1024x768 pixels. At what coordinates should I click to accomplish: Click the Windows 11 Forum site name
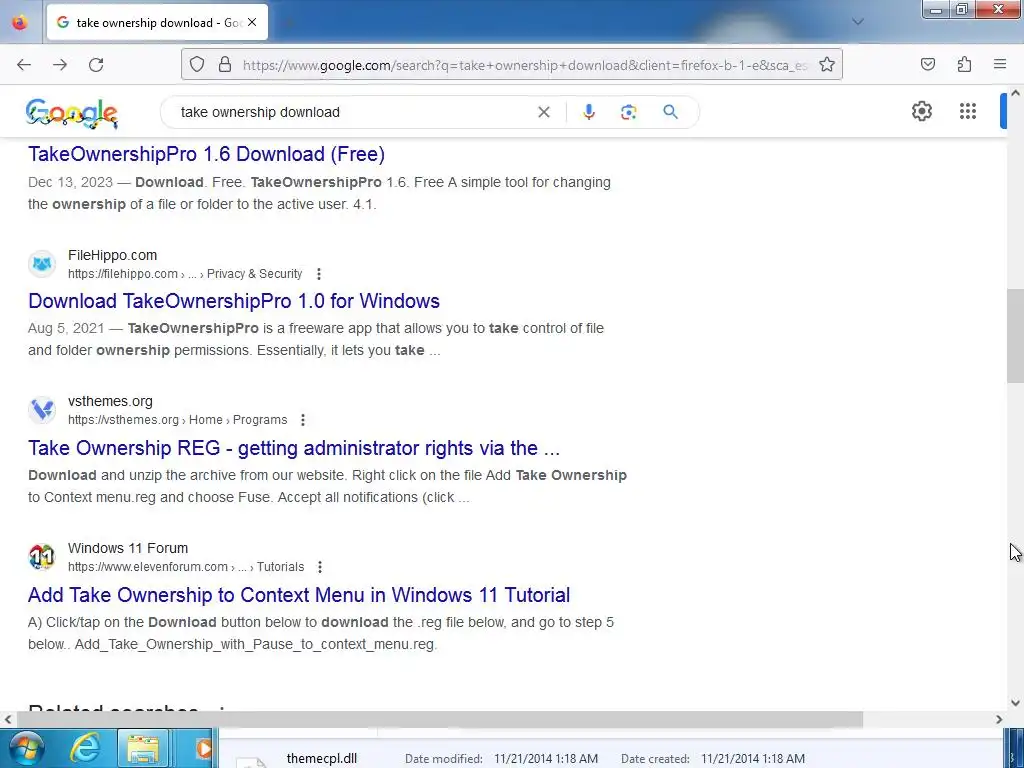[128, 549]
